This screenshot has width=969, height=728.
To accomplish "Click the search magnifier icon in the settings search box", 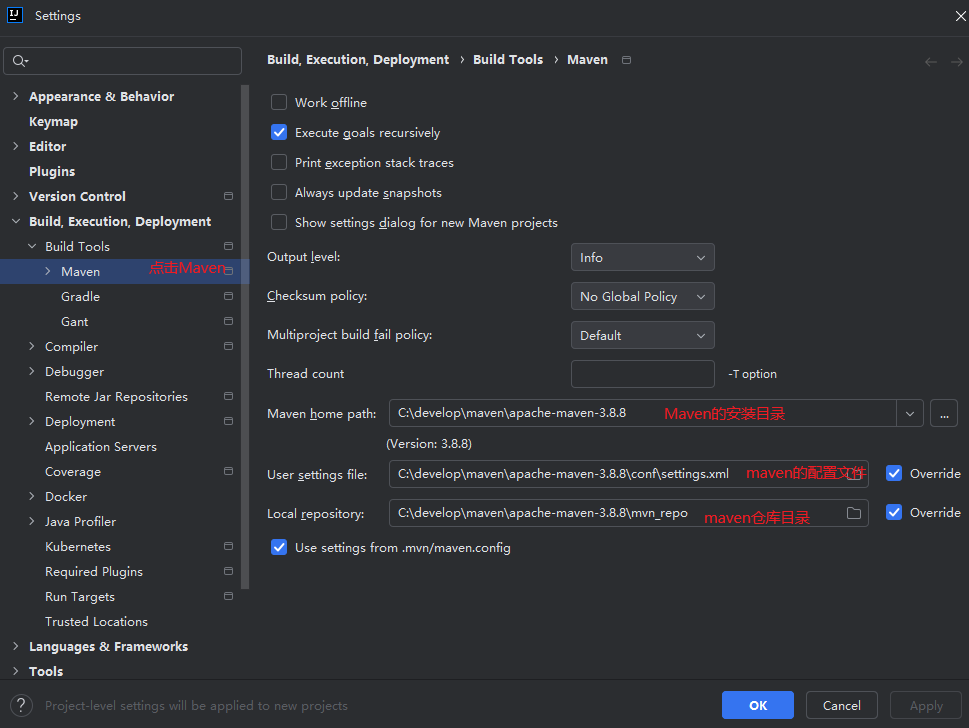I will coord(19,61).
